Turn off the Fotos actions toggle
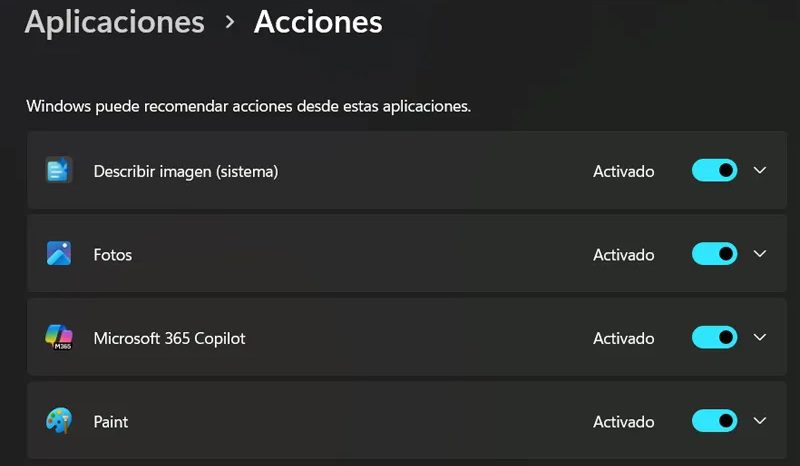Viewport: 800px width, 466px height. point(714,254)
